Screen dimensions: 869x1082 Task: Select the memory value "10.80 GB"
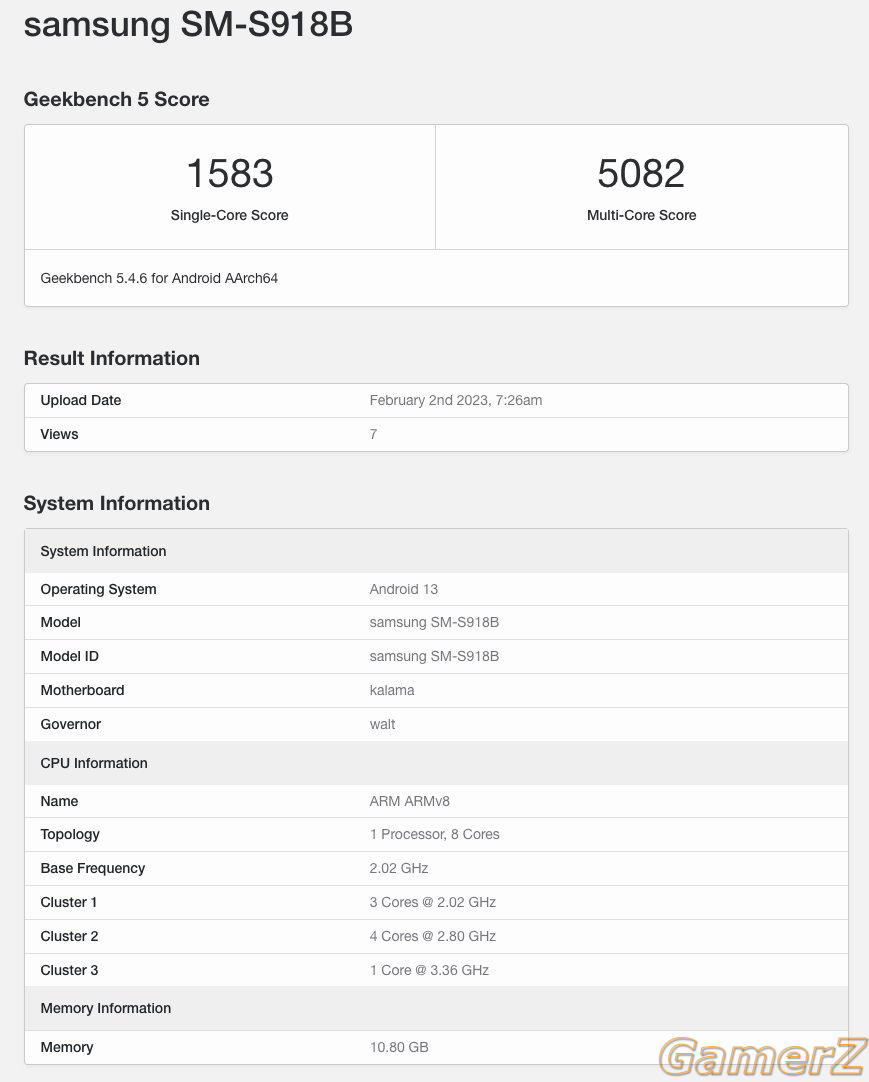(x=399, y=1047)
